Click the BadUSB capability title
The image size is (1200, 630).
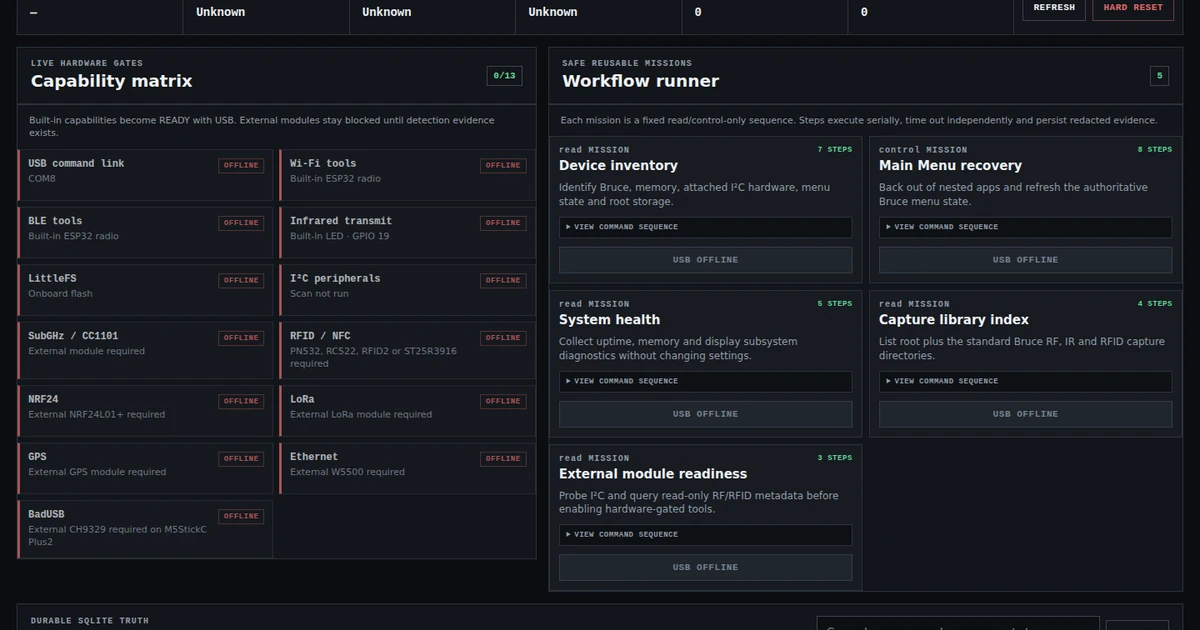click(46, 514)
